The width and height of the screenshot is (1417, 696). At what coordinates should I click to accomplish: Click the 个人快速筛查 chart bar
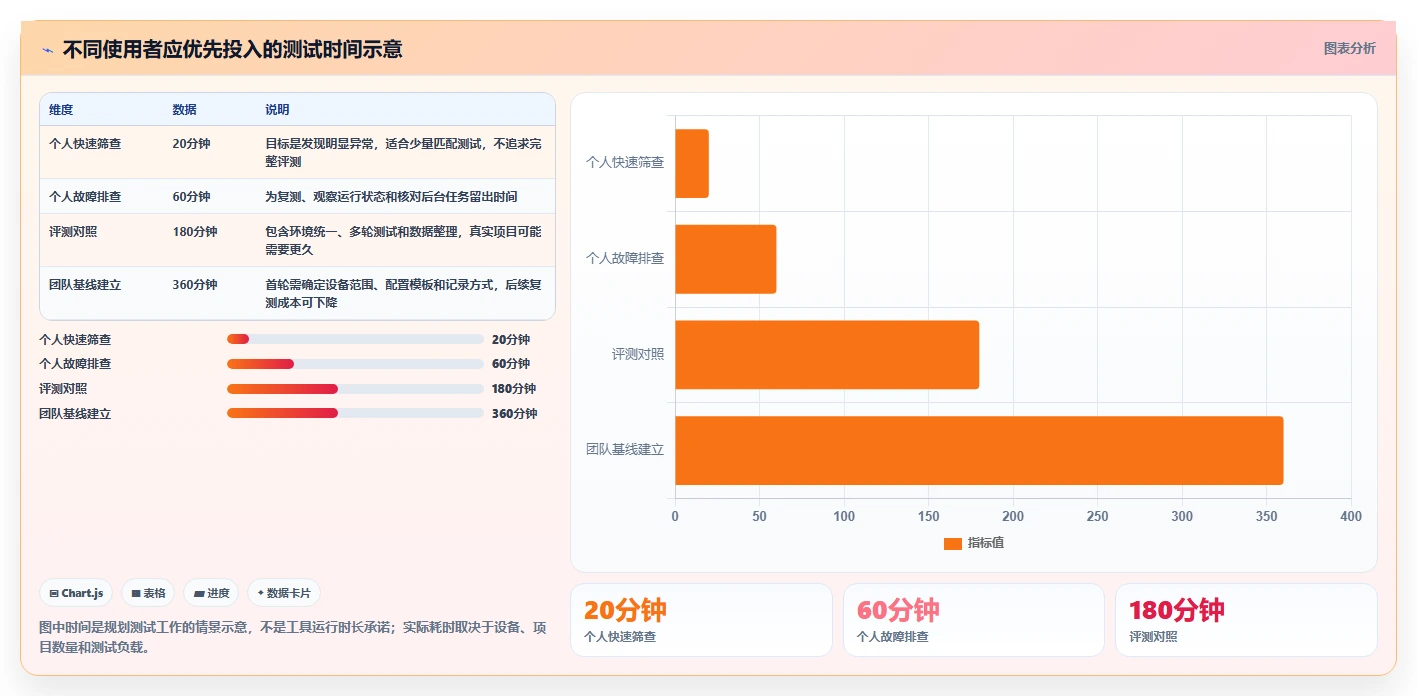(692, 163)
